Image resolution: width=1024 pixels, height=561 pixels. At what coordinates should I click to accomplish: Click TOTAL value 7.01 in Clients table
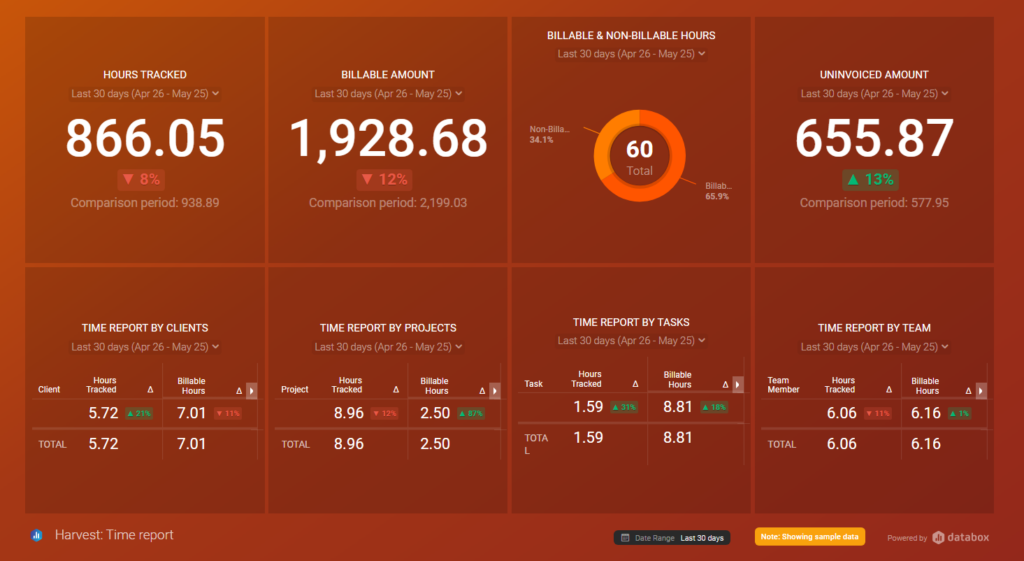[191, 444]
